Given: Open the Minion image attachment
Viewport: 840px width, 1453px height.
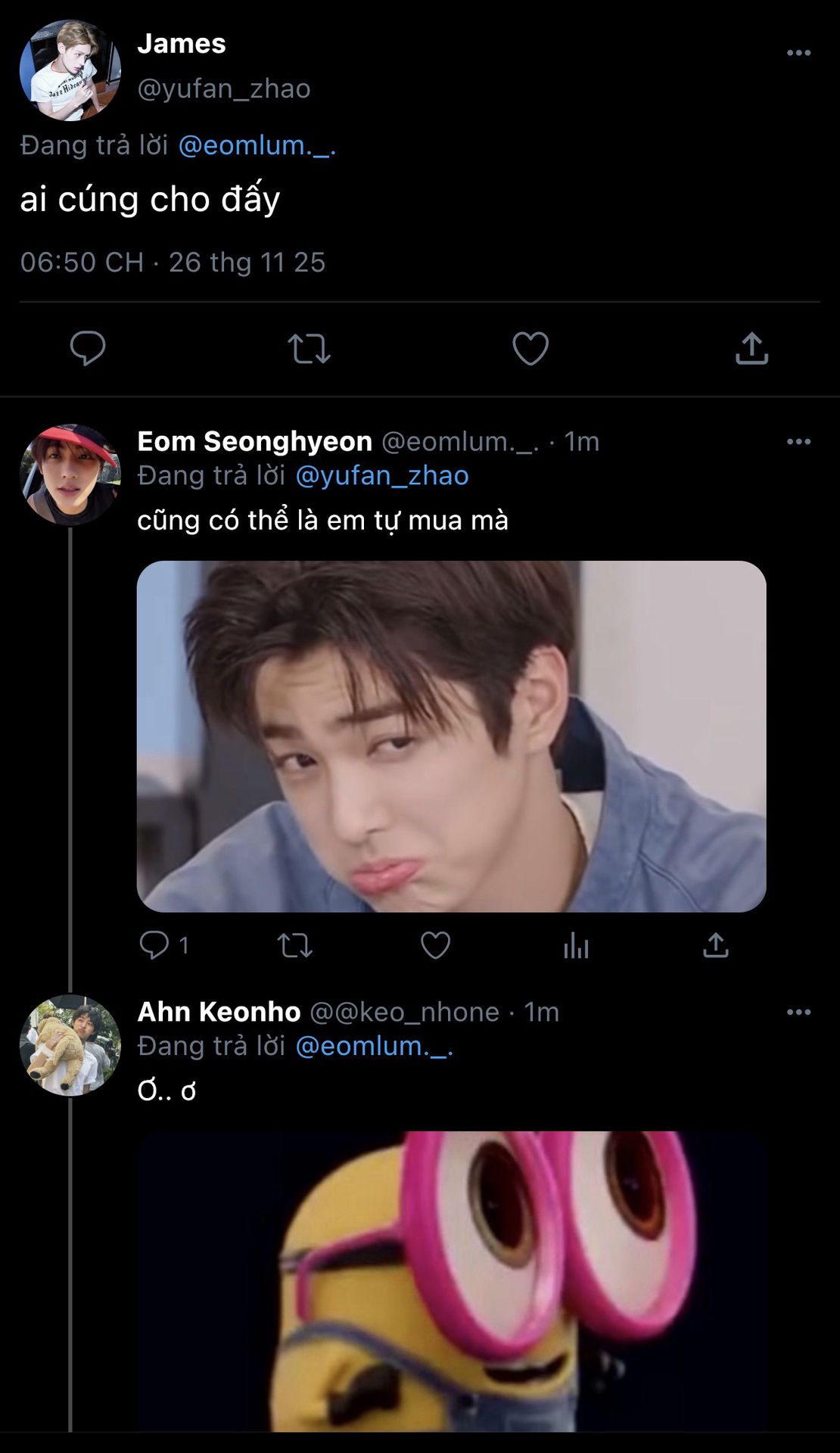Looking at the screenshot, I should (x=451, y=1280).
